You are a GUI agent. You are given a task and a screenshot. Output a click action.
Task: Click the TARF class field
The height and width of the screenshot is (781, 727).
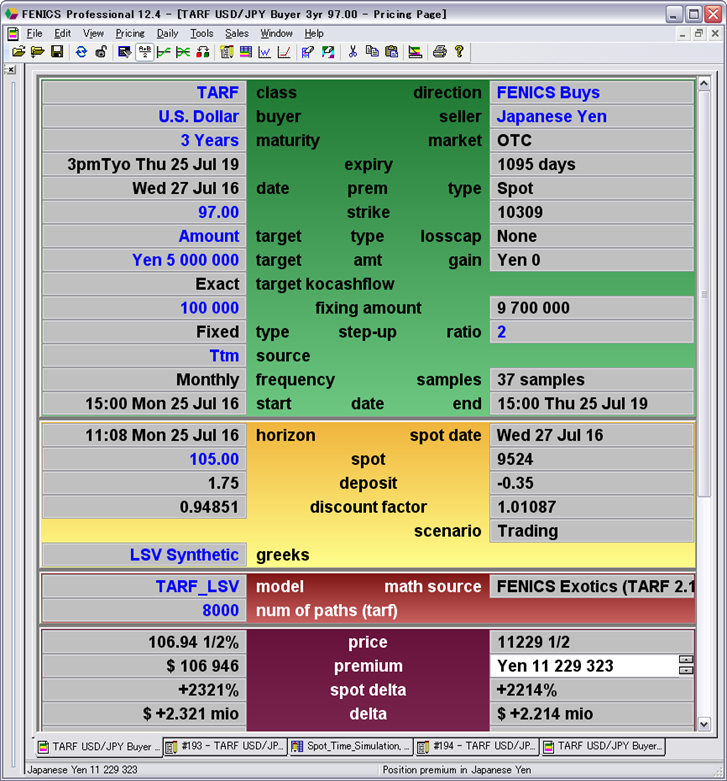[x=144, y=93]
